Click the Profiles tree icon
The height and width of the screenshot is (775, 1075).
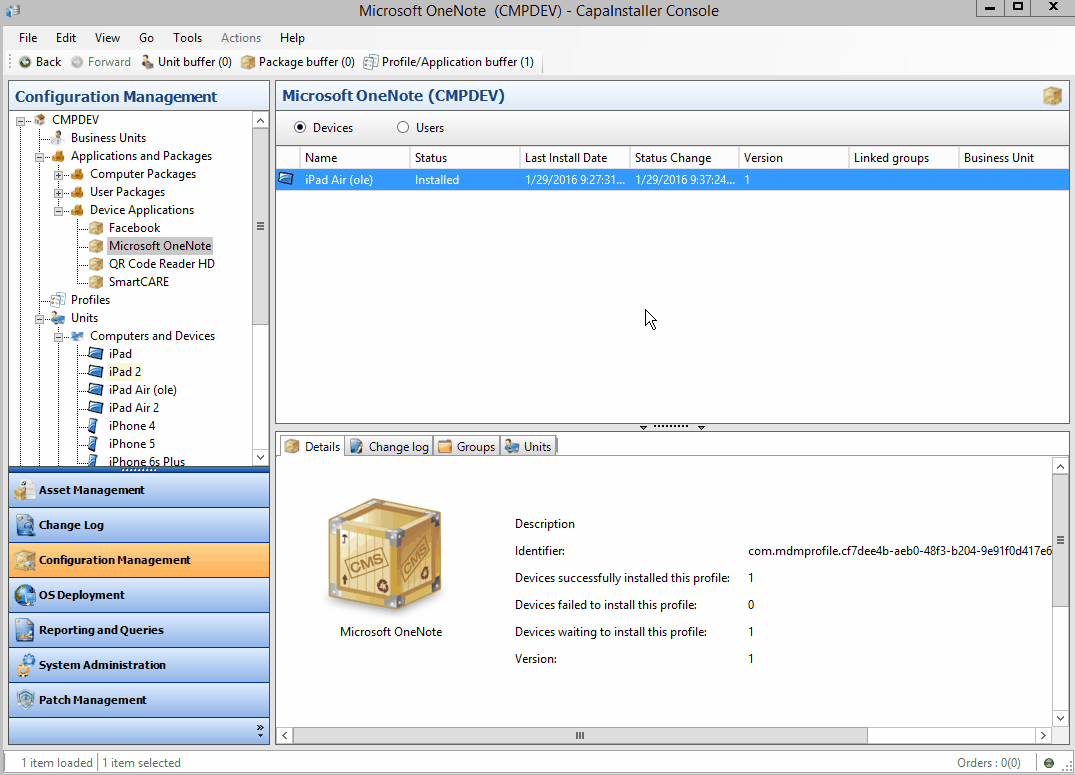click(x=59, y=300)
